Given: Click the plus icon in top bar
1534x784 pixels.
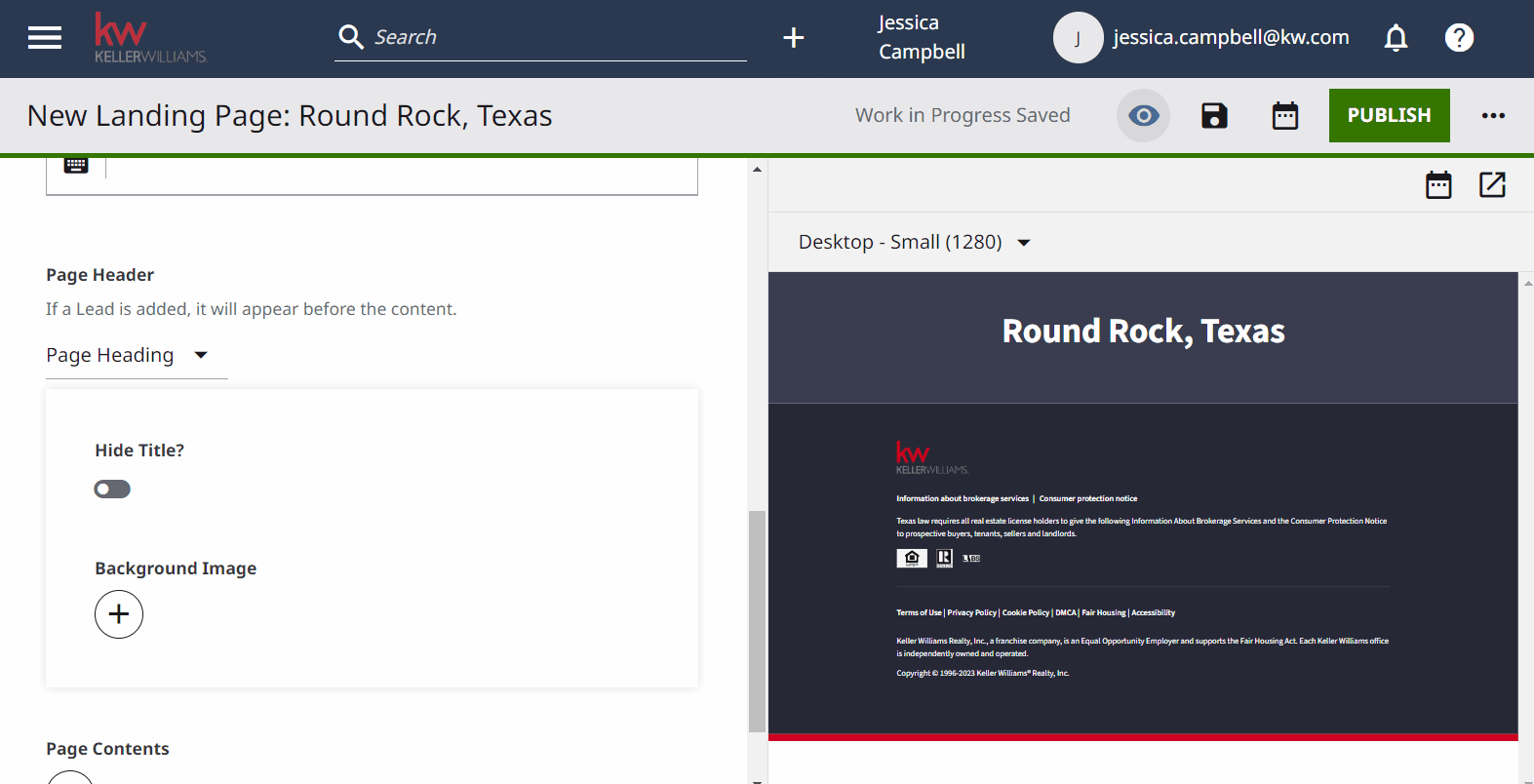Looking at the screenshot, I should pyautogui.click(x=794, y=38).
